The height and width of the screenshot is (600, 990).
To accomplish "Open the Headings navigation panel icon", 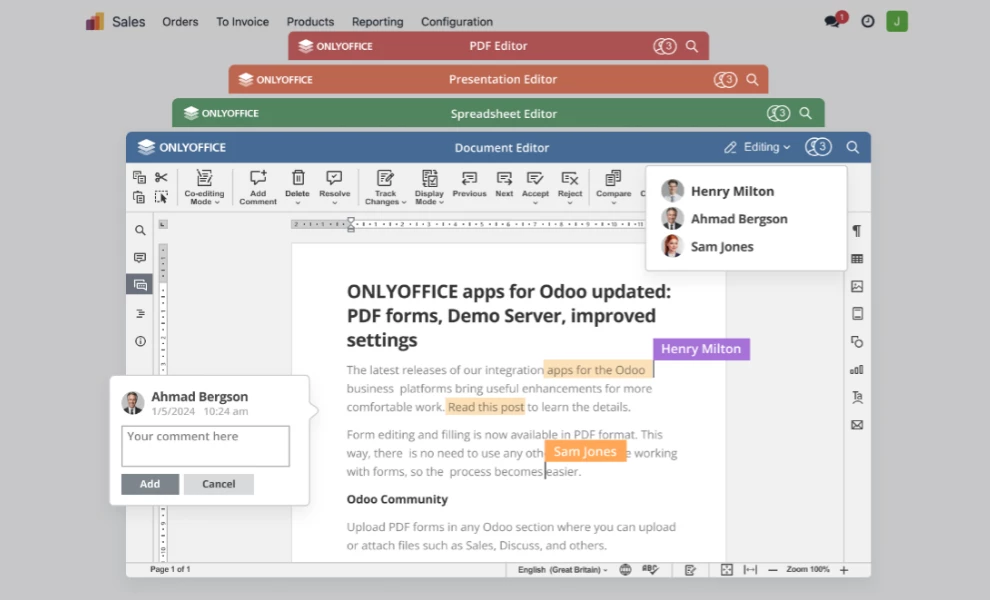I will (x=140, y=313).
